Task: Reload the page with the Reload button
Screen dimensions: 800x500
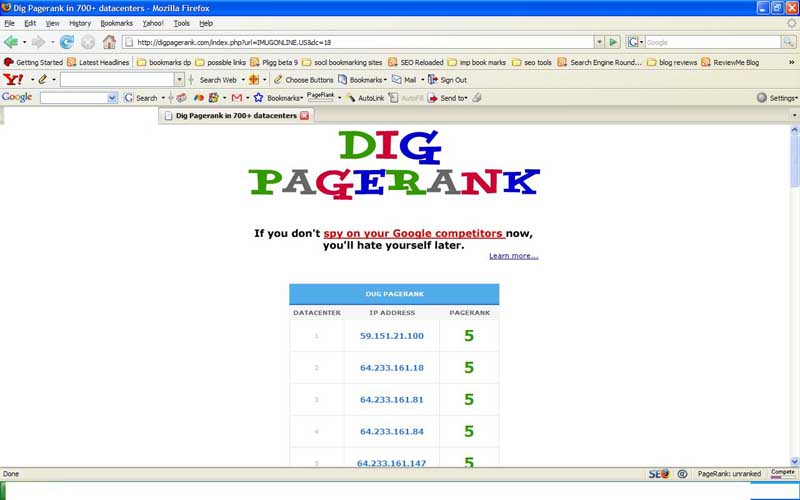Action: coord(66,42)
